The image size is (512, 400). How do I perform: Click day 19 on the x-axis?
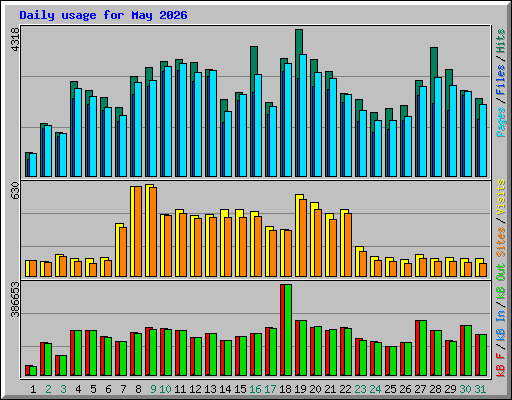(x=300, y=389)
